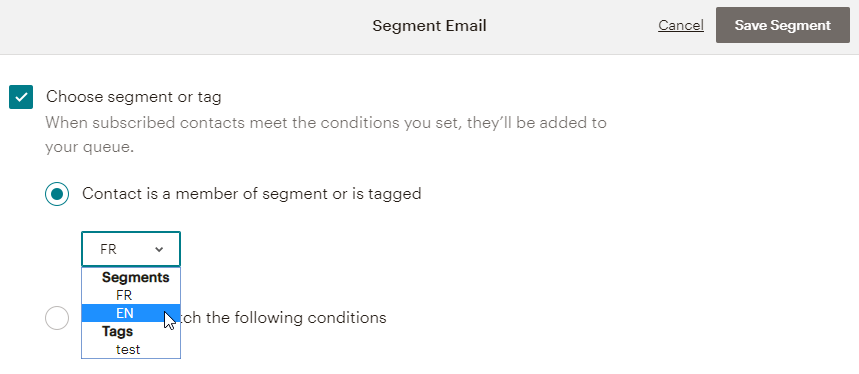Viewport: 859px width, 374px height.
Task: Click the 'your queue.' description line
Action: 89,147
